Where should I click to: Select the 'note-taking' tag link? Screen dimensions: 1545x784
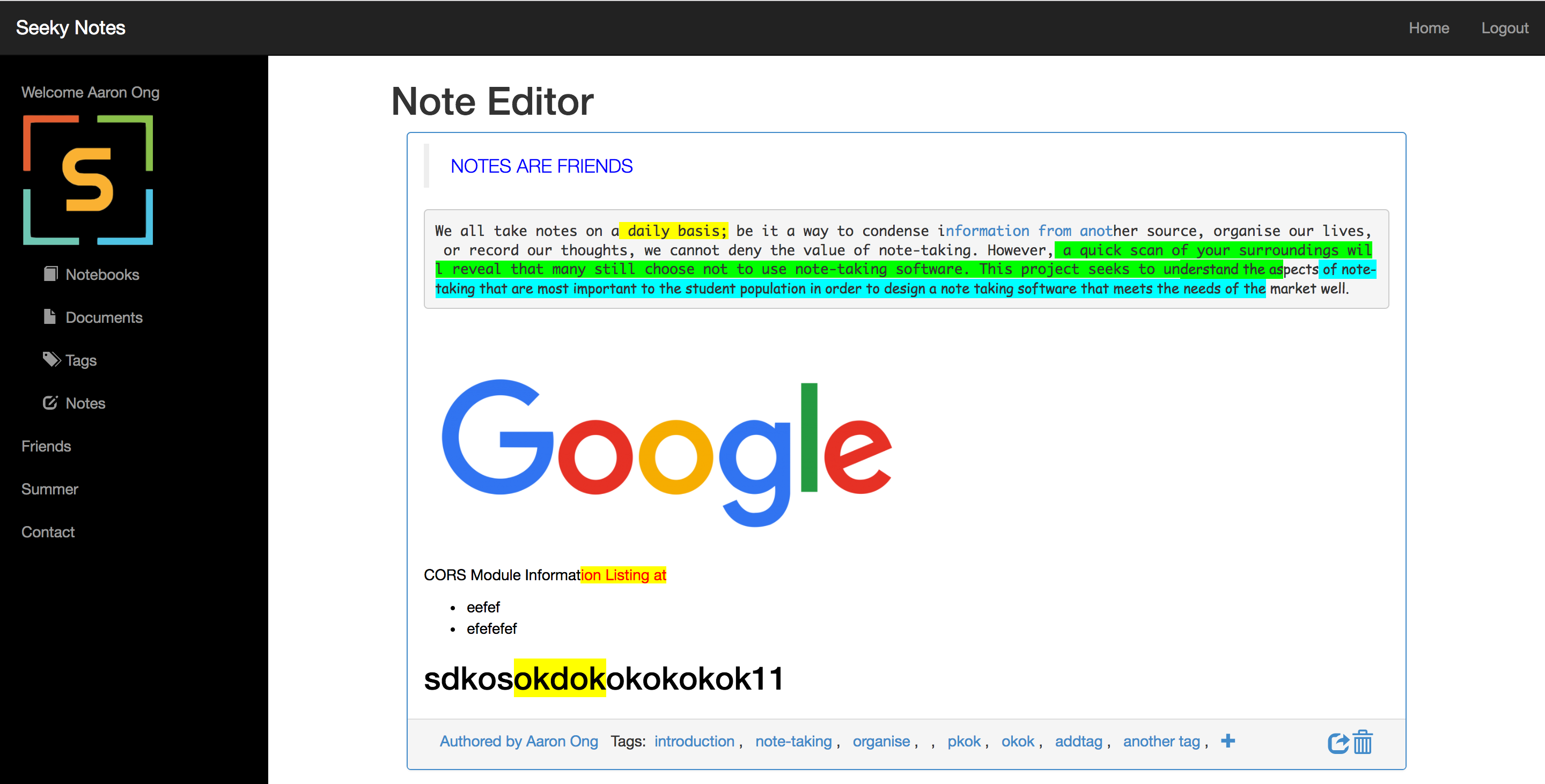pos(793,742)
